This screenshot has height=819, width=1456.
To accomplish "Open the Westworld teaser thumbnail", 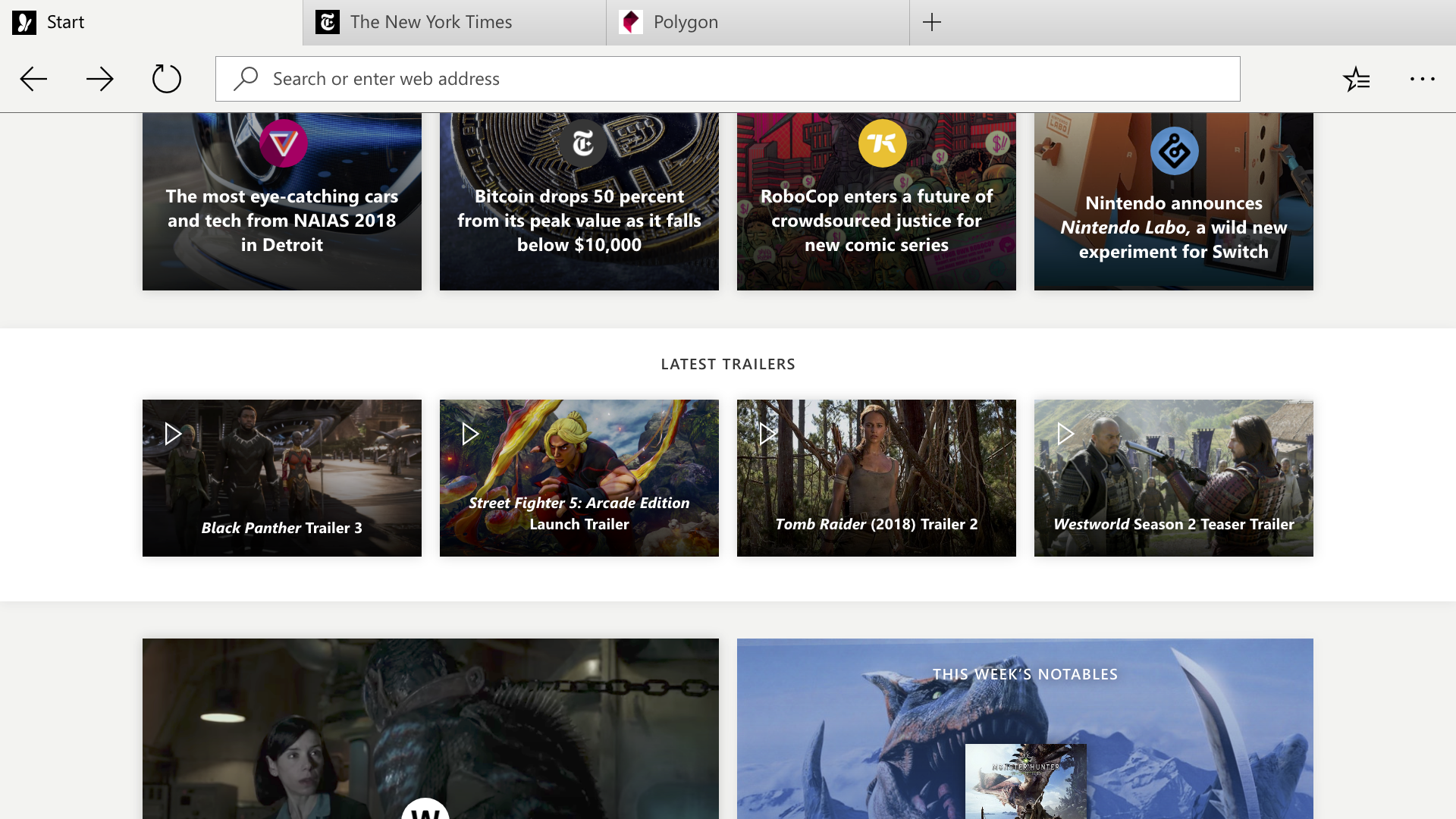I will coord(1174,478).
